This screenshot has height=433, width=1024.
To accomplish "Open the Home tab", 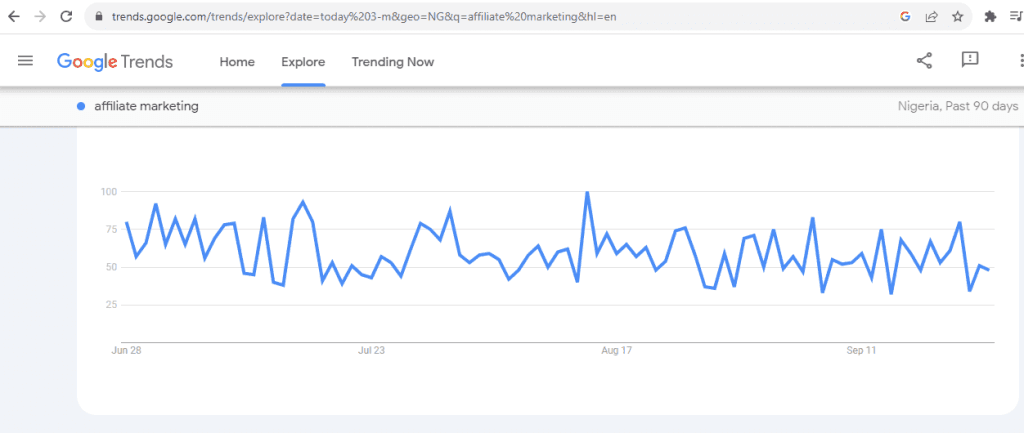I will tap(237, 62).
